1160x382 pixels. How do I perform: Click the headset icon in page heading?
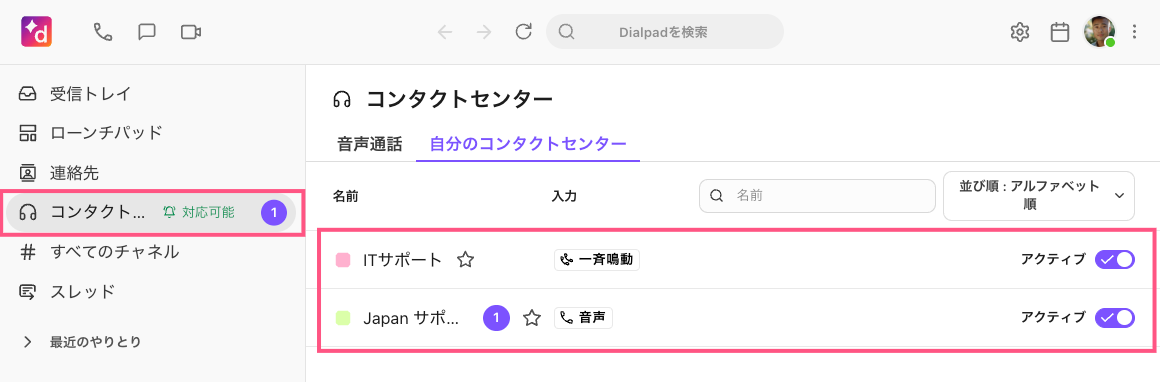pyautogui.click(x=342, y=99)
